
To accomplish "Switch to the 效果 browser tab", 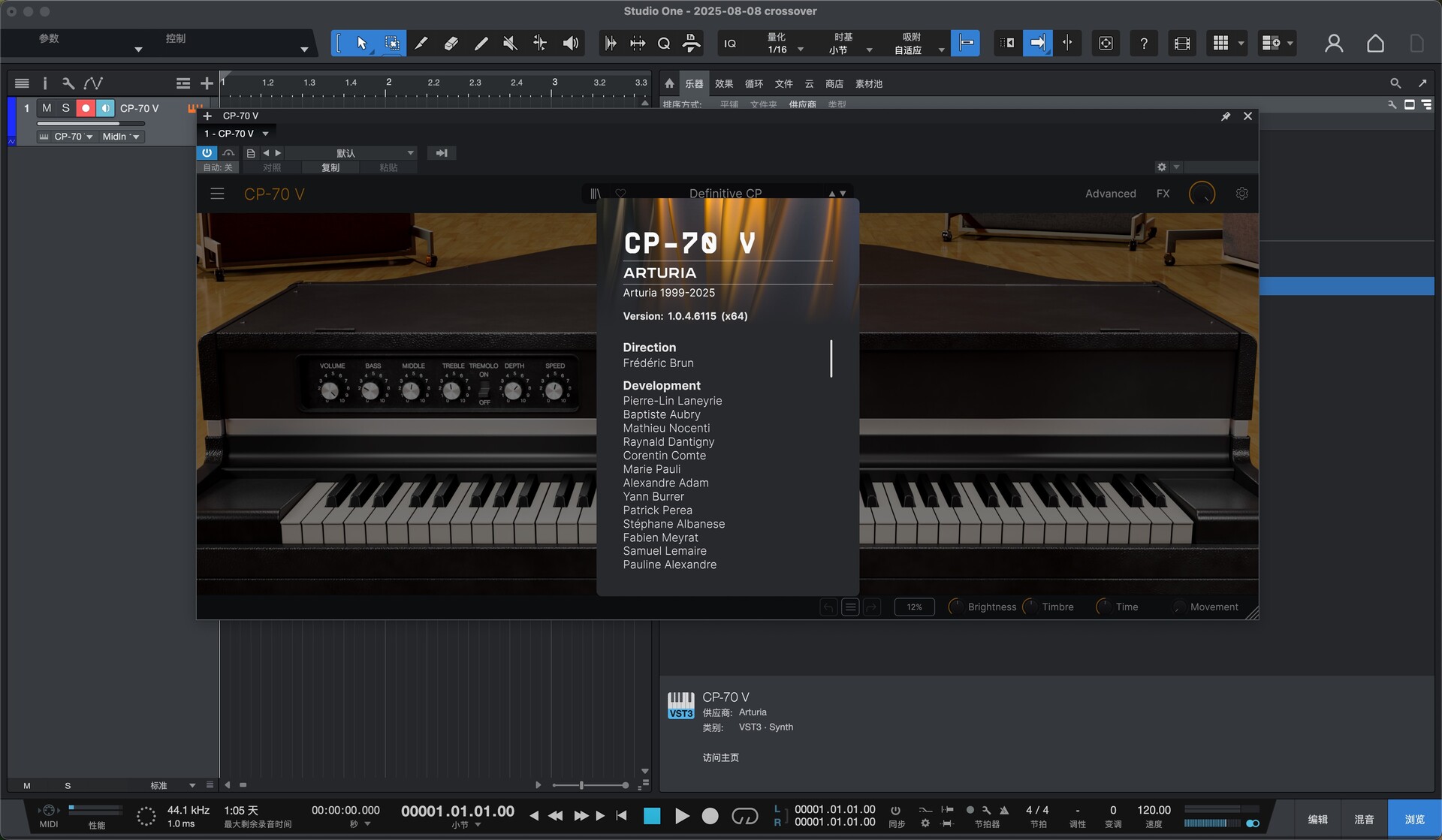I will tap(724, 84).
